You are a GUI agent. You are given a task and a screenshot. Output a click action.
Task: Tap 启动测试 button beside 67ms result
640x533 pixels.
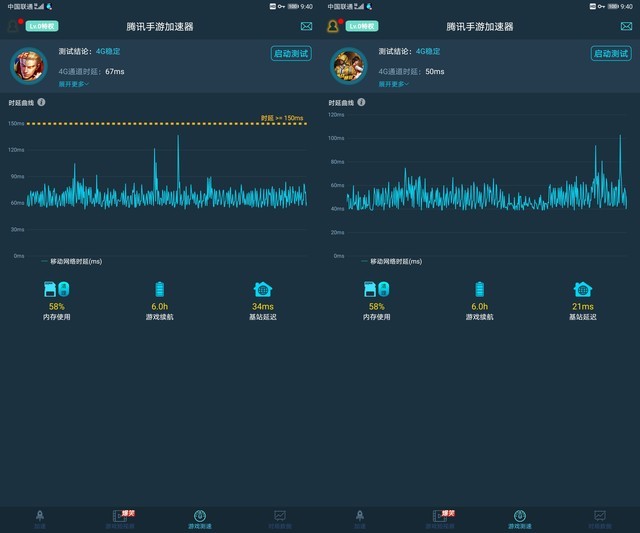[x=291, y=53]
